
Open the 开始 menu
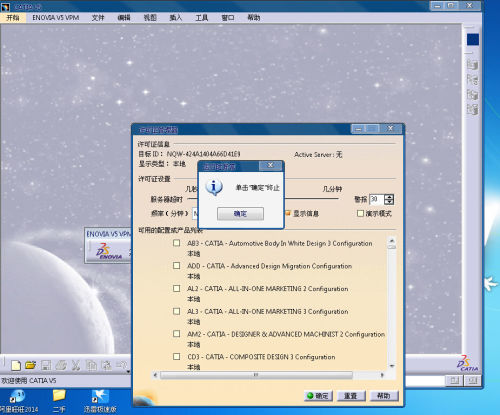(x=13, y=18)
